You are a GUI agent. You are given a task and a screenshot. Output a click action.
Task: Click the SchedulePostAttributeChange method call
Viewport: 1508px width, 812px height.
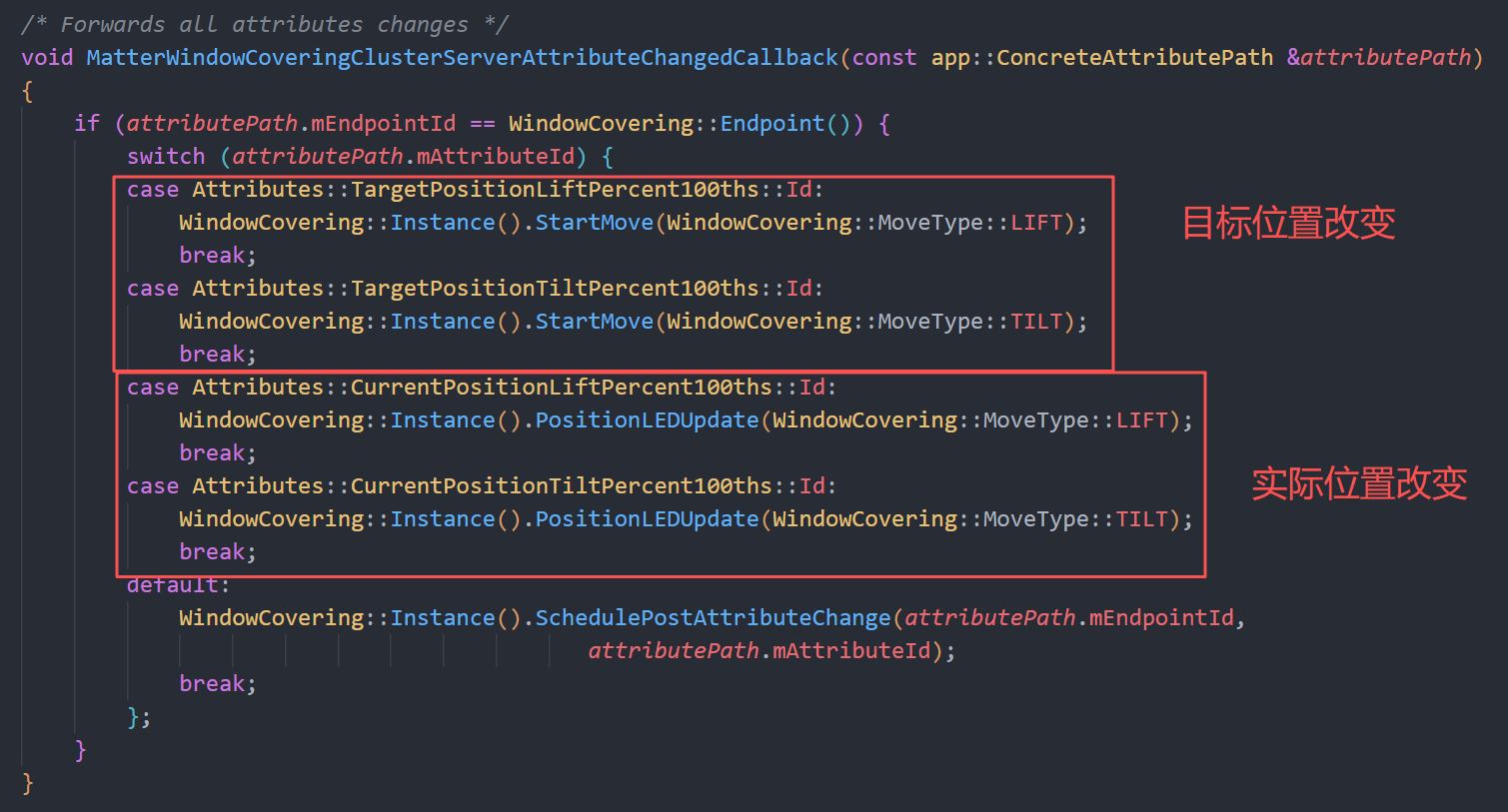pos(713,618)
